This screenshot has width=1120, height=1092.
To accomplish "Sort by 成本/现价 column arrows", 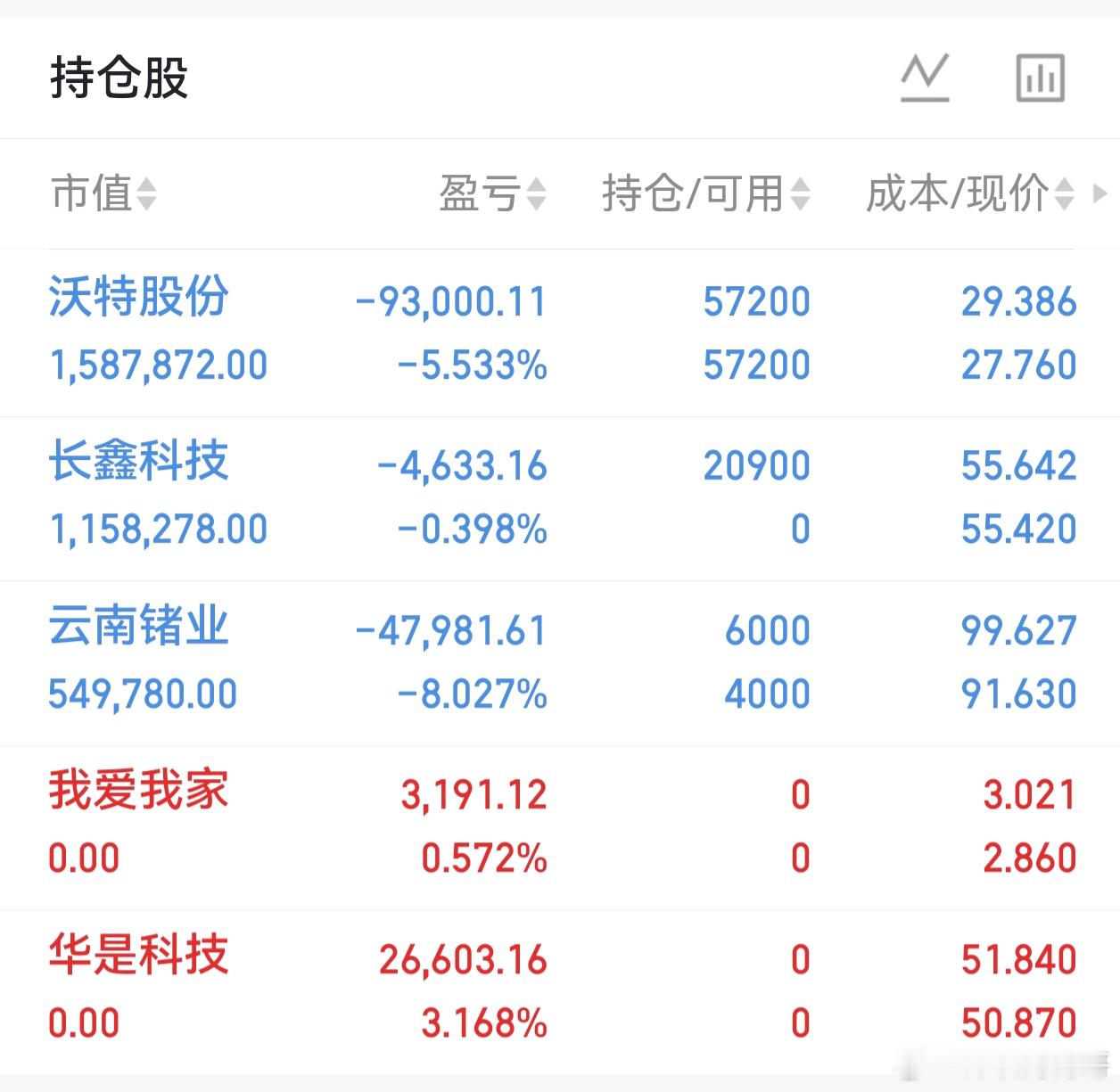I will [x=1064, y=193].
